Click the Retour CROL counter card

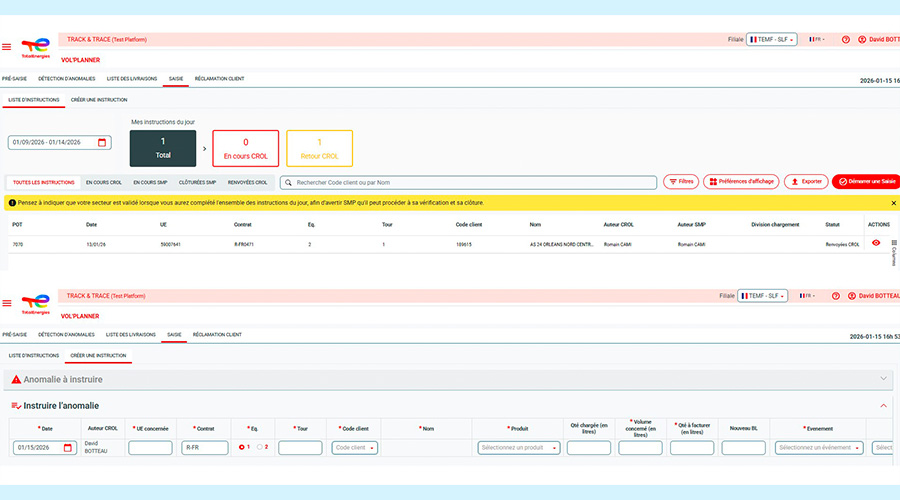click(319, 149)
